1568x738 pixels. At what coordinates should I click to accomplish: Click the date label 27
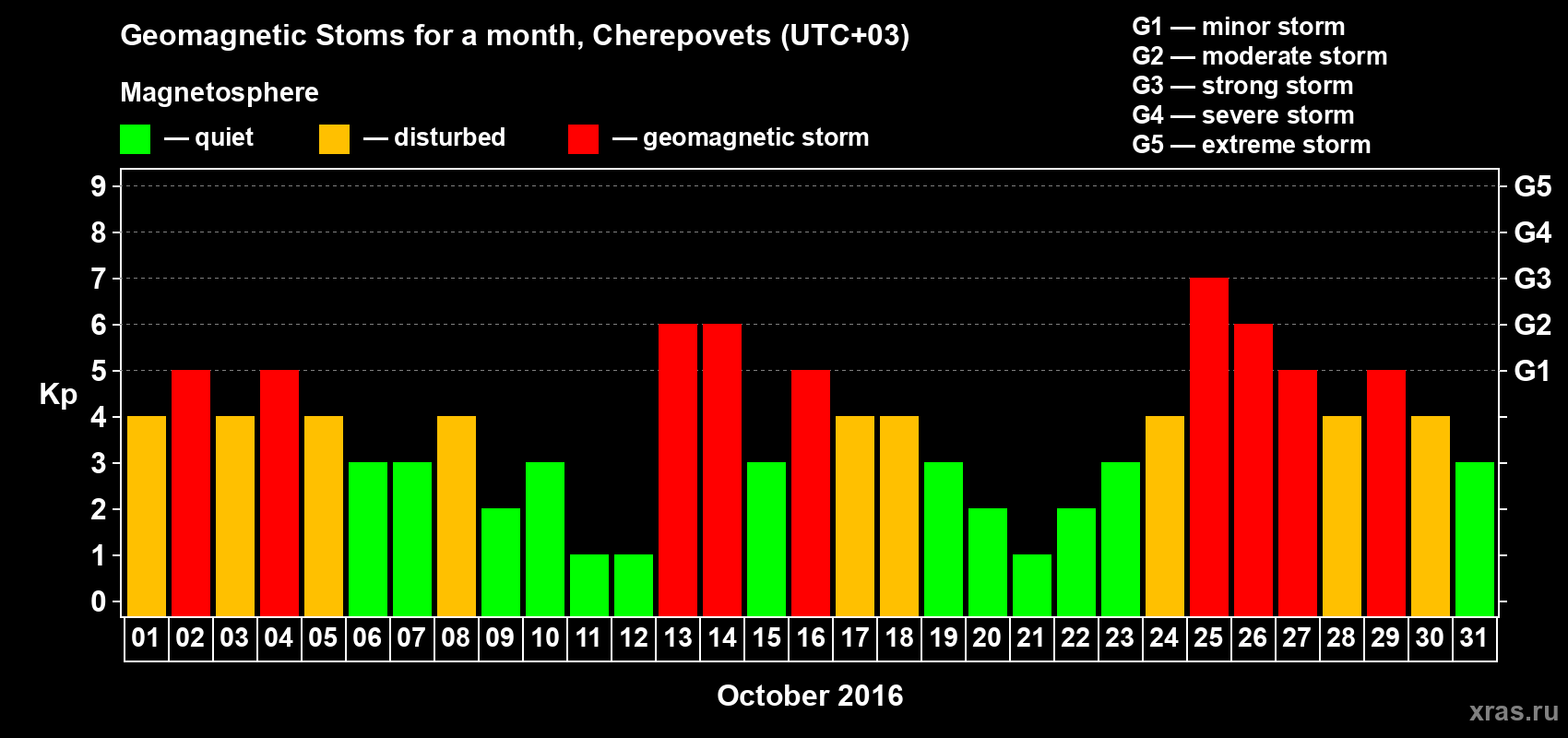point(1297,637)
